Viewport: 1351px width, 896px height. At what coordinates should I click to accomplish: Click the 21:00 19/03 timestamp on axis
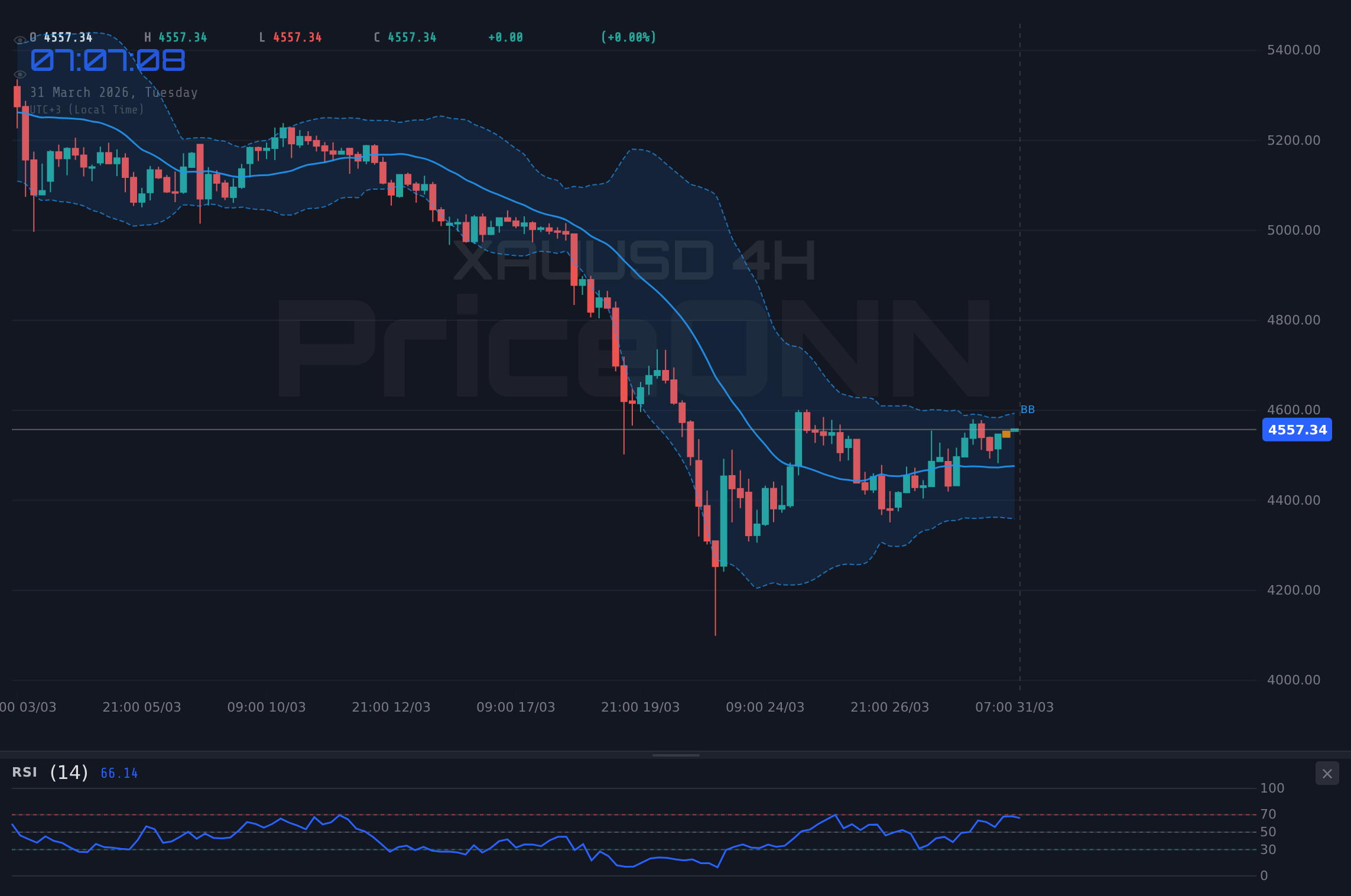639,707
